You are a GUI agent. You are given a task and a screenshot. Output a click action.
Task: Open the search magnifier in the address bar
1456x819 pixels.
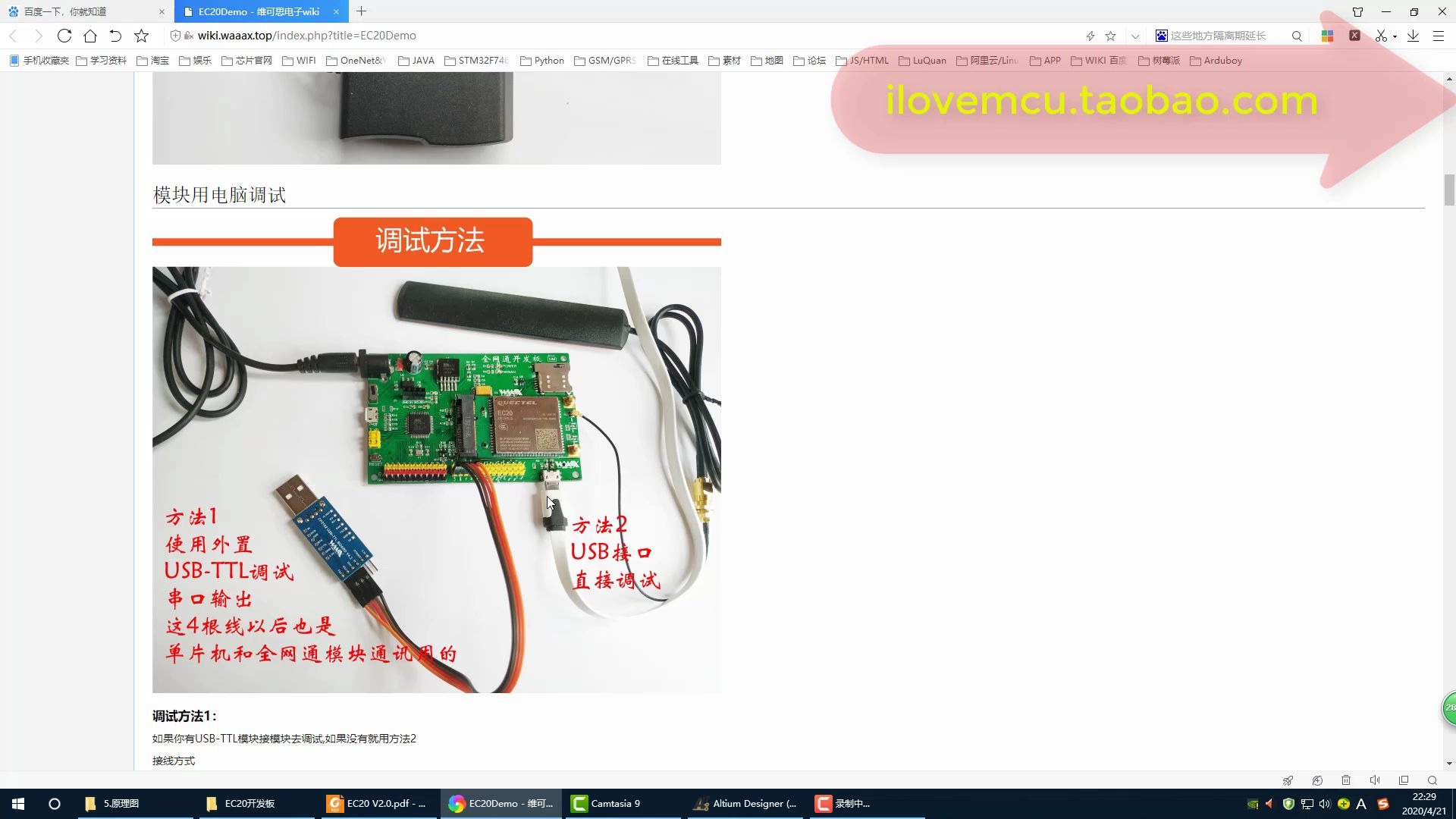(1297, 36)
